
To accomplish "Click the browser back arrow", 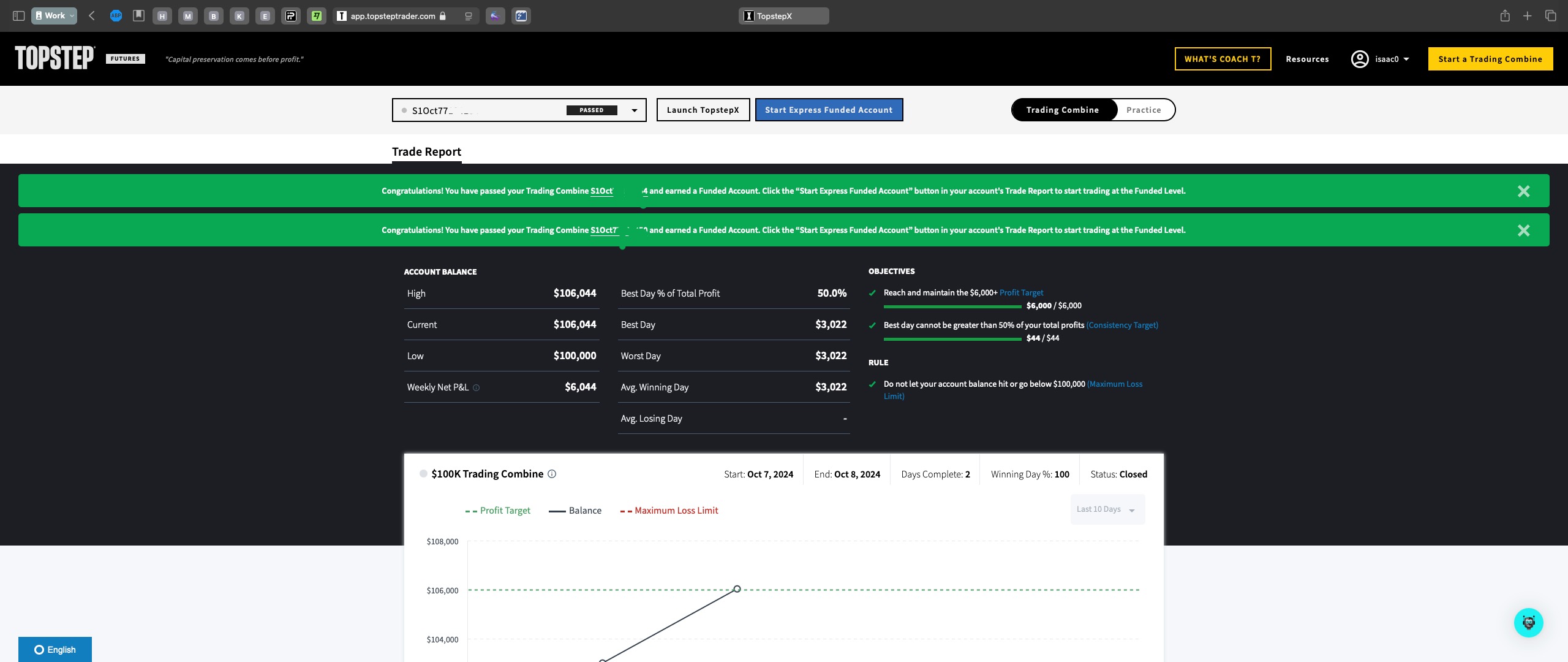I will click(92, 16).
